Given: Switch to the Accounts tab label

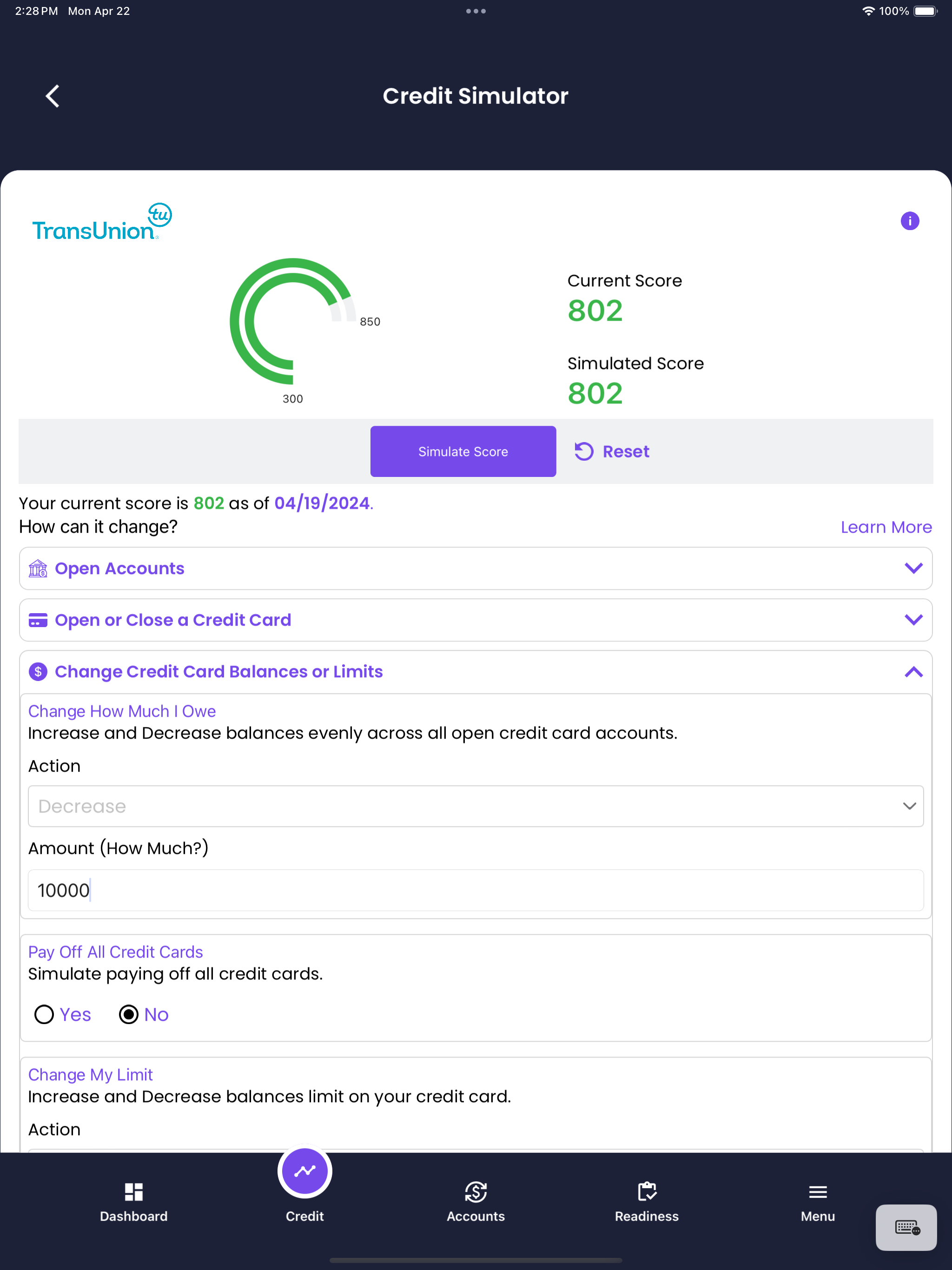Looking at the screenshot, I should (476, 1216).
